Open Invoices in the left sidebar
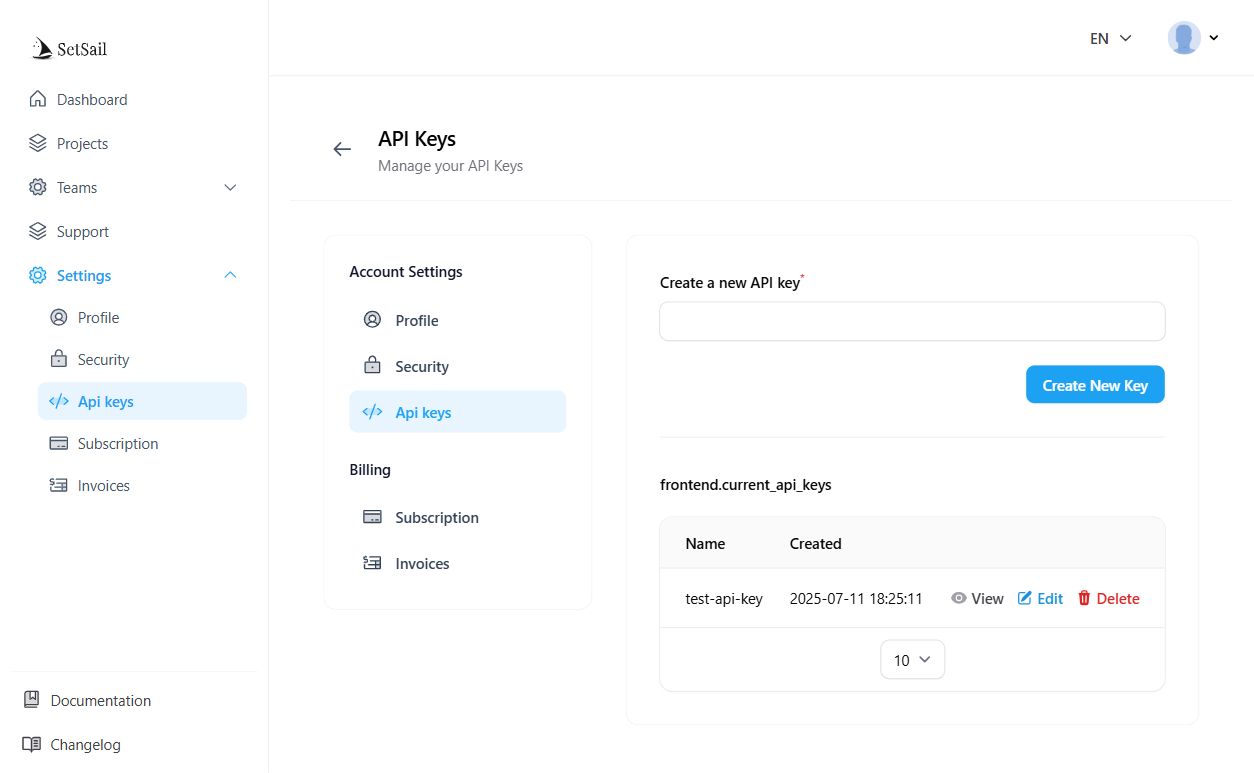This screenshot has width=1254, height=773. [103, 486]
